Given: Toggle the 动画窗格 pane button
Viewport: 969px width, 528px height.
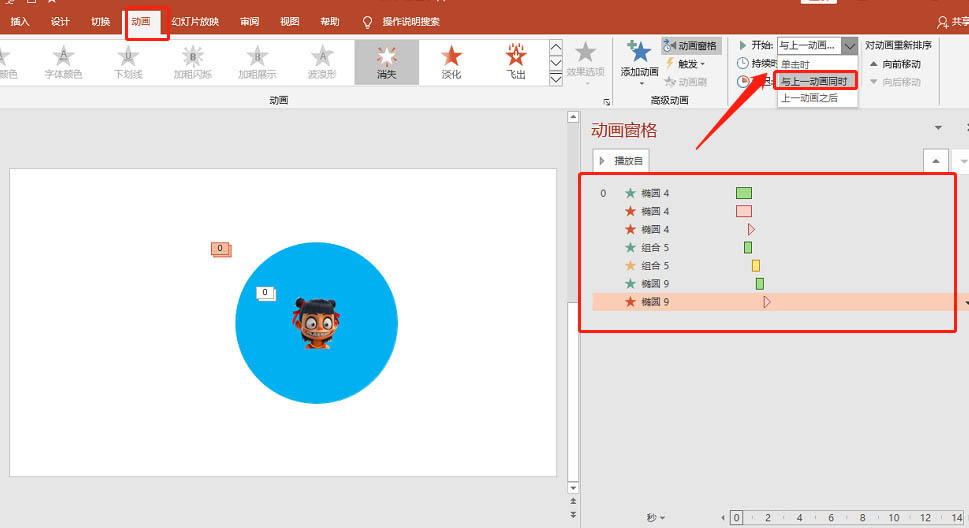Looking at the screenshot, I should [x=690, y=46].
